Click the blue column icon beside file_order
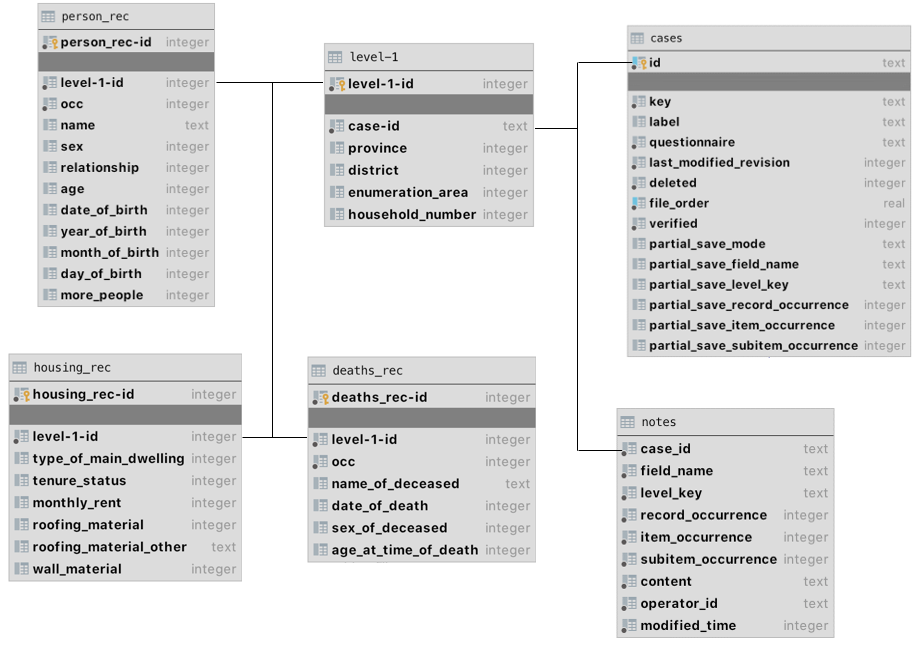Image resolution: width=916 pixels, height=646 pixels. tap(638, 203)
